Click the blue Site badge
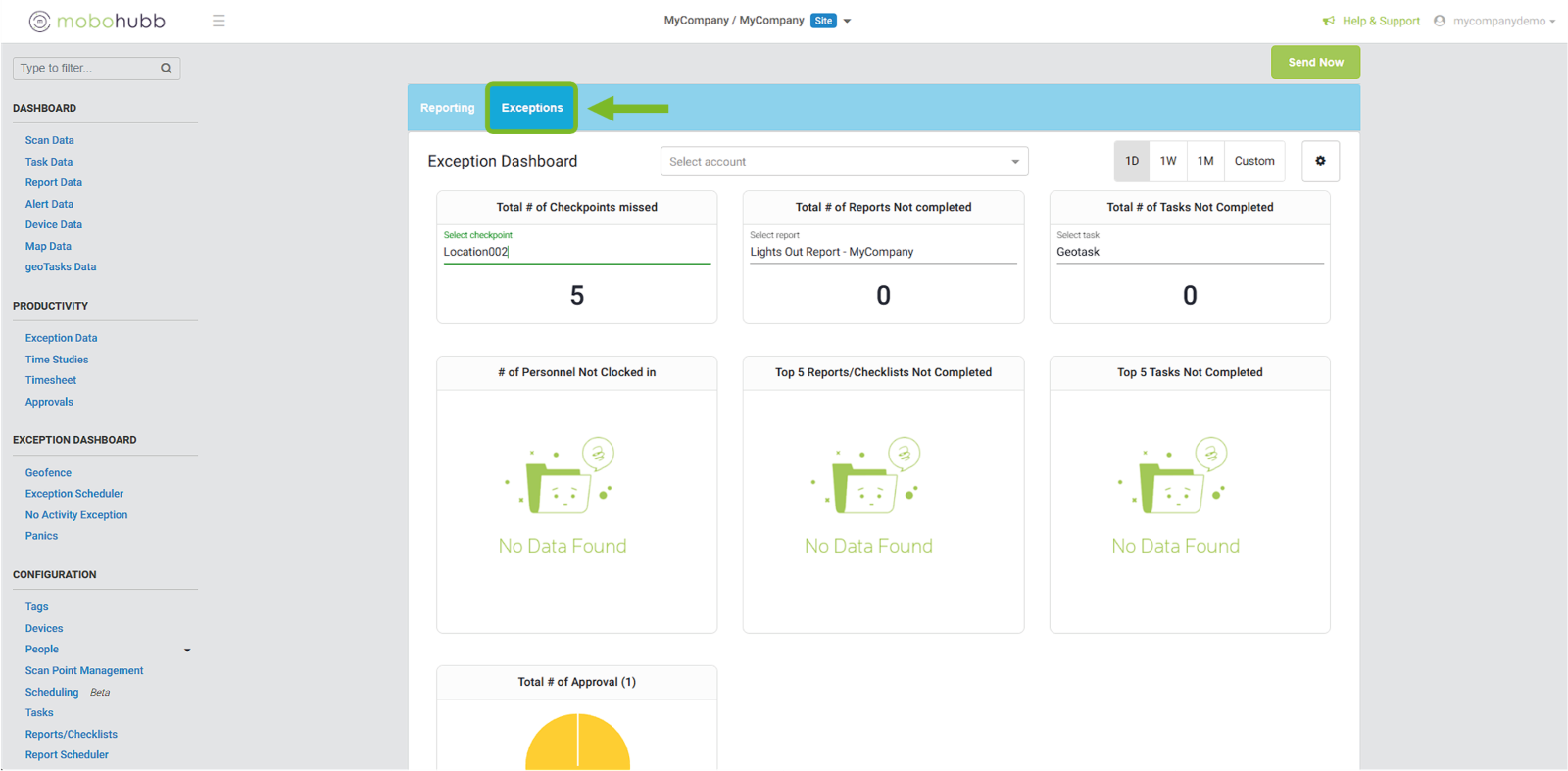Screen dimensions: 1568x771 click(x=823, y=21)
